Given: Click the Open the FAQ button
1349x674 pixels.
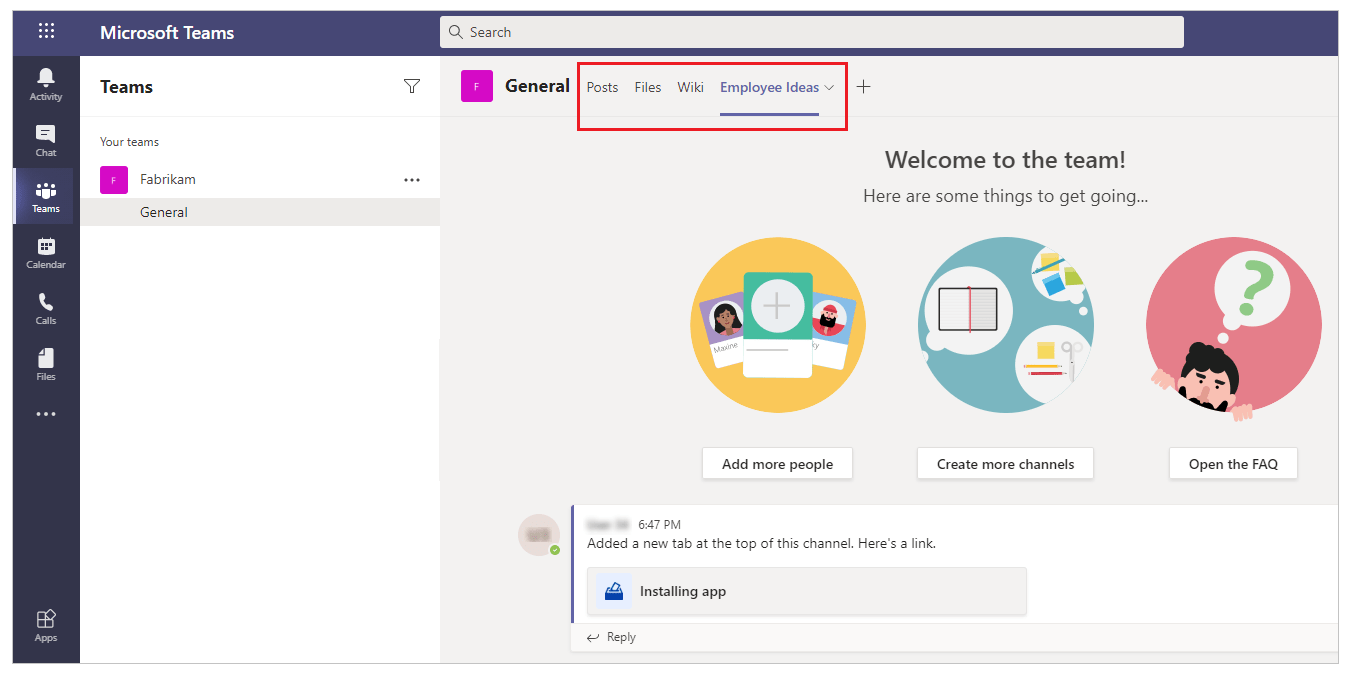Looking at the screenshot, I should (1233, 464).
